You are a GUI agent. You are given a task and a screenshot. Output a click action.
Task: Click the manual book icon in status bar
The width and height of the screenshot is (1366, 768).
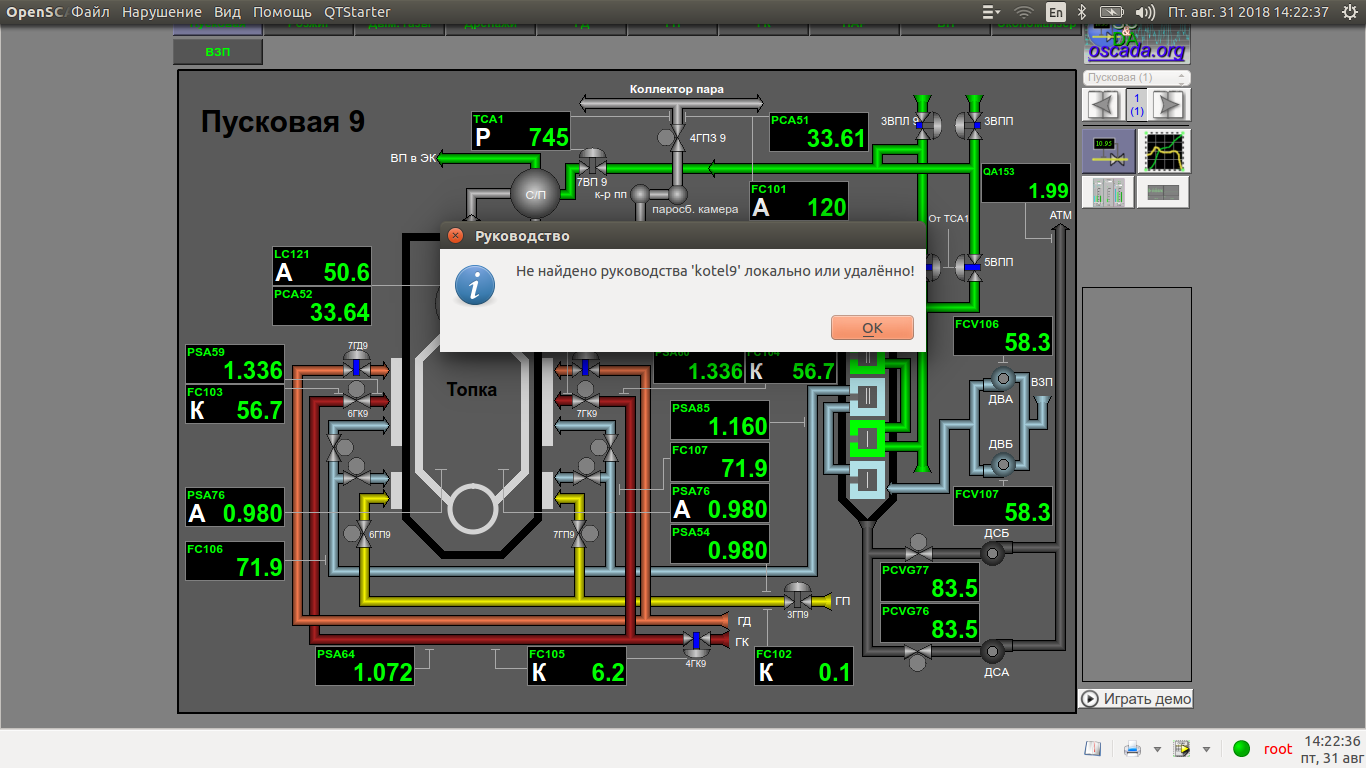[x=1092, y=749]
